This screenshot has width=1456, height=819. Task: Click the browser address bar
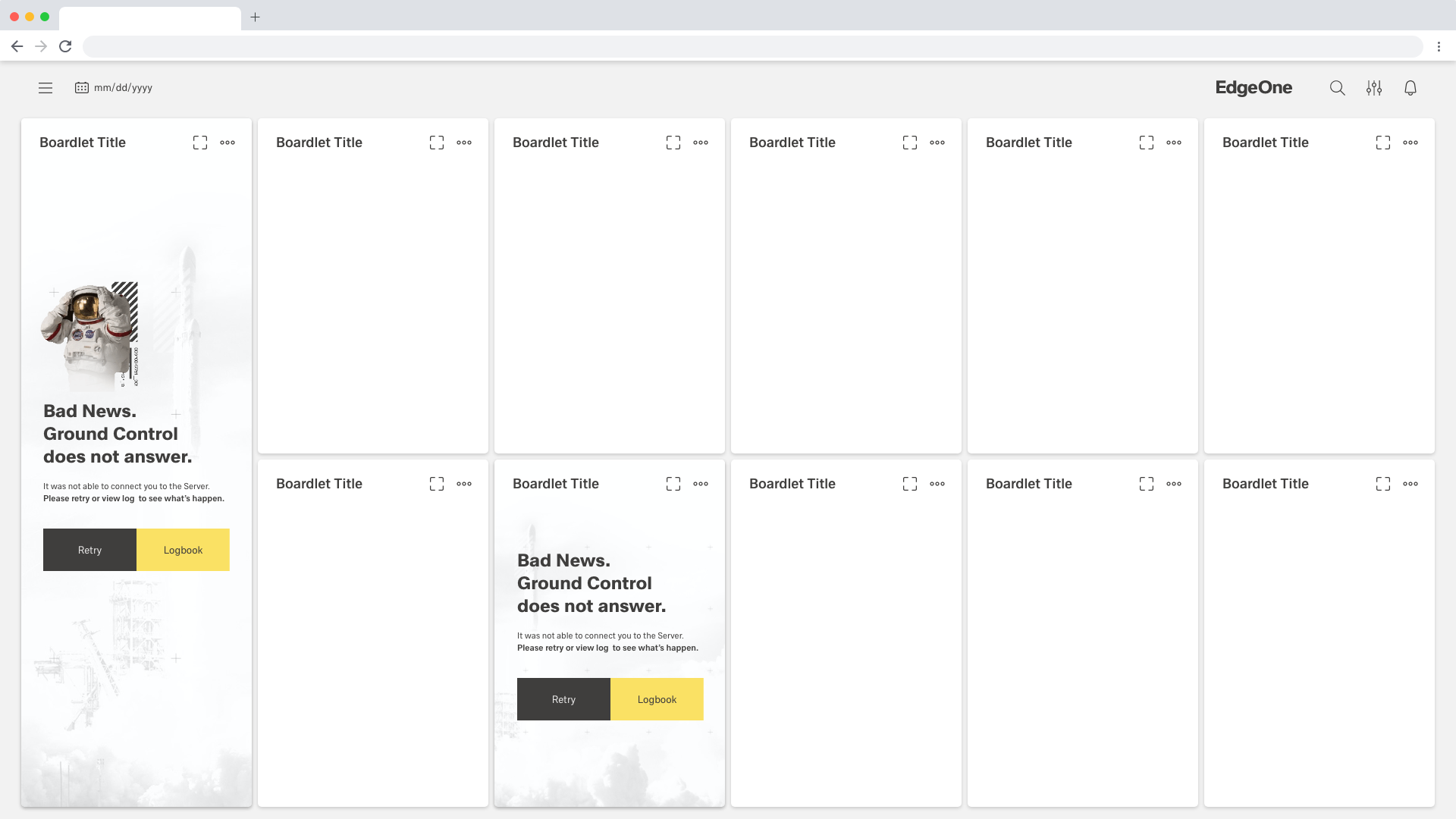(751, 46)
